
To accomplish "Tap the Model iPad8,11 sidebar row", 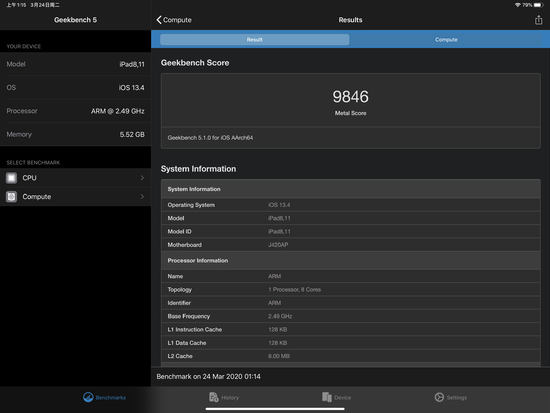I will click(x=75, y=64).
